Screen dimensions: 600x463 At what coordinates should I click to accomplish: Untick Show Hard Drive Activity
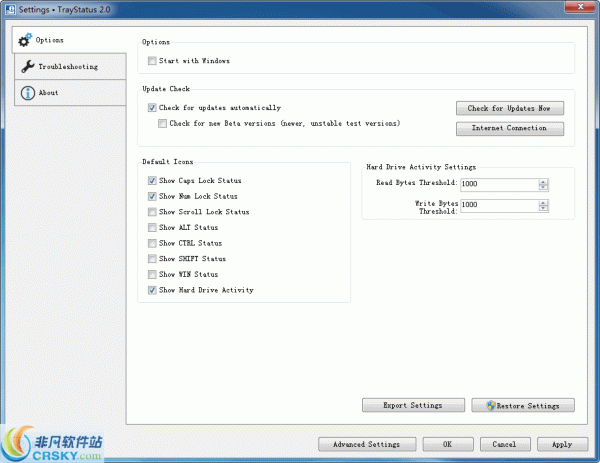(x=152, y=290)
